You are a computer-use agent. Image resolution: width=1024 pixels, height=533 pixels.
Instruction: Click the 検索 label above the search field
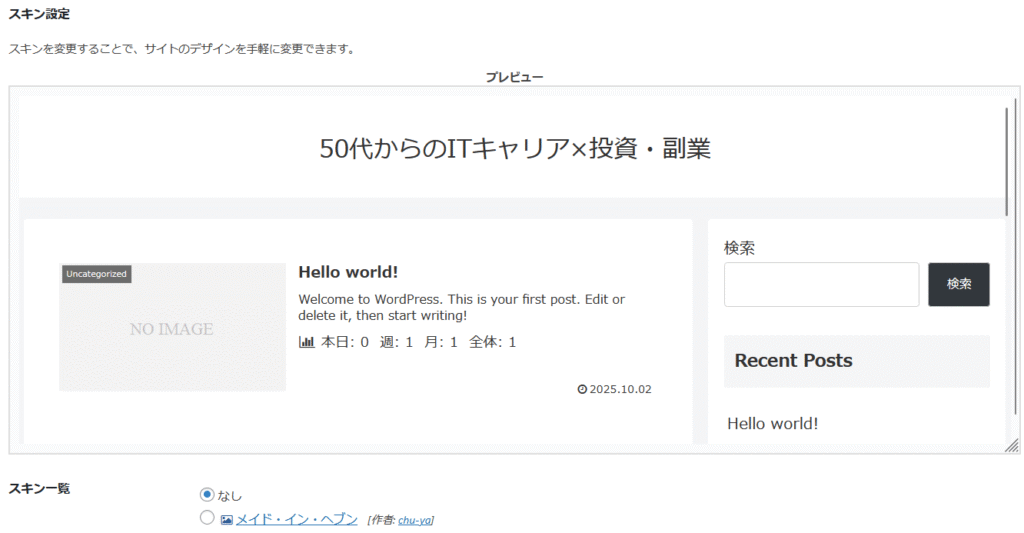click(x=739, y=247)
